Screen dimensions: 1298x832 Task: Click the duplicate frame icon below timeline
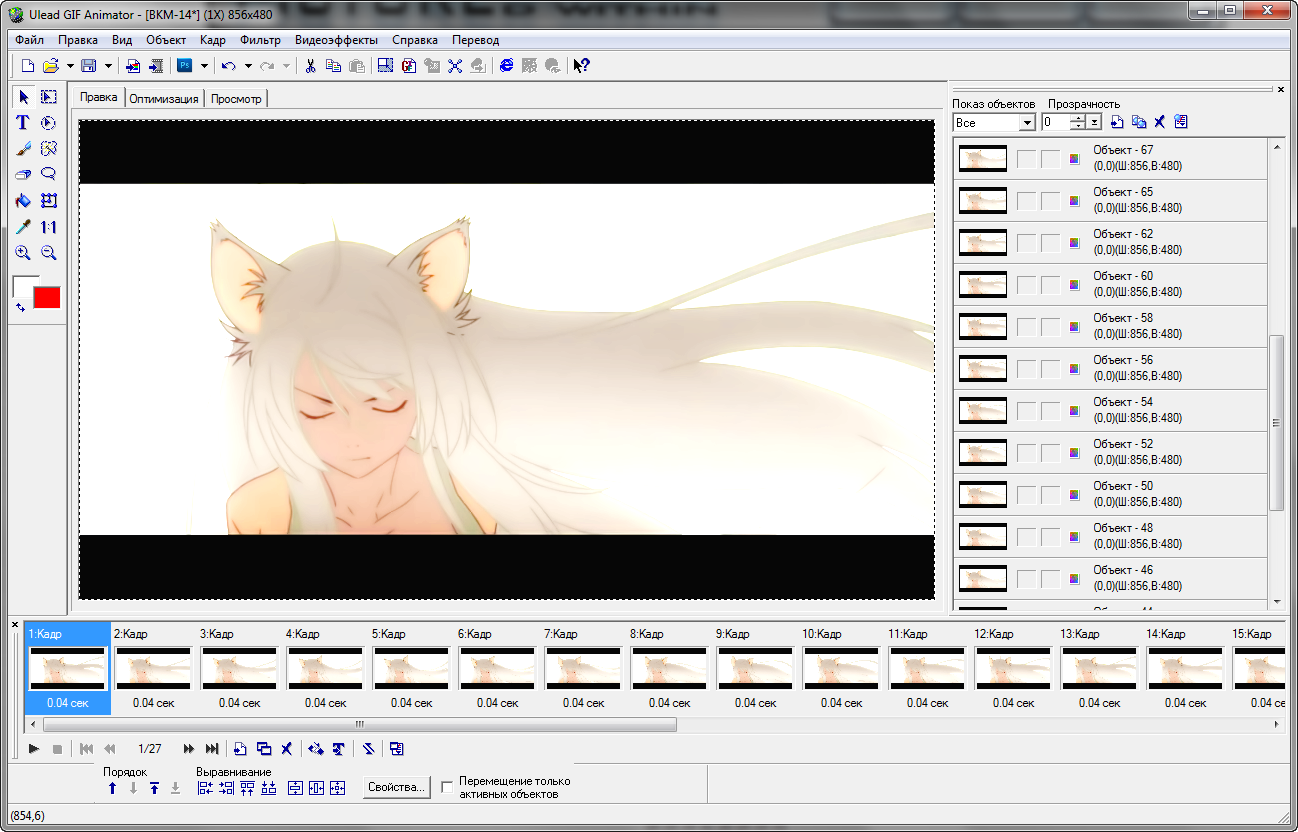pos(264,748)
